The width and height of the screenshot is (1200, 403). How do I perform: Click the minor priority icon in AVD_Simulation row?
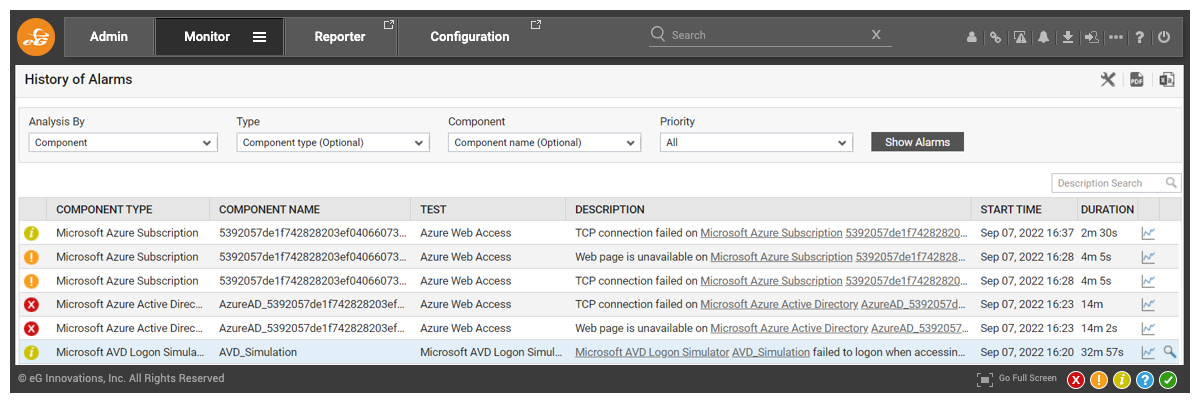[x=31, y=353]
